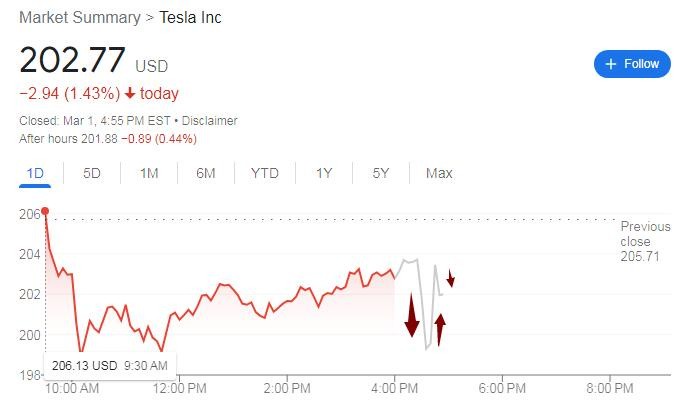Switch to the 1Y range tab

click(323, 173)
